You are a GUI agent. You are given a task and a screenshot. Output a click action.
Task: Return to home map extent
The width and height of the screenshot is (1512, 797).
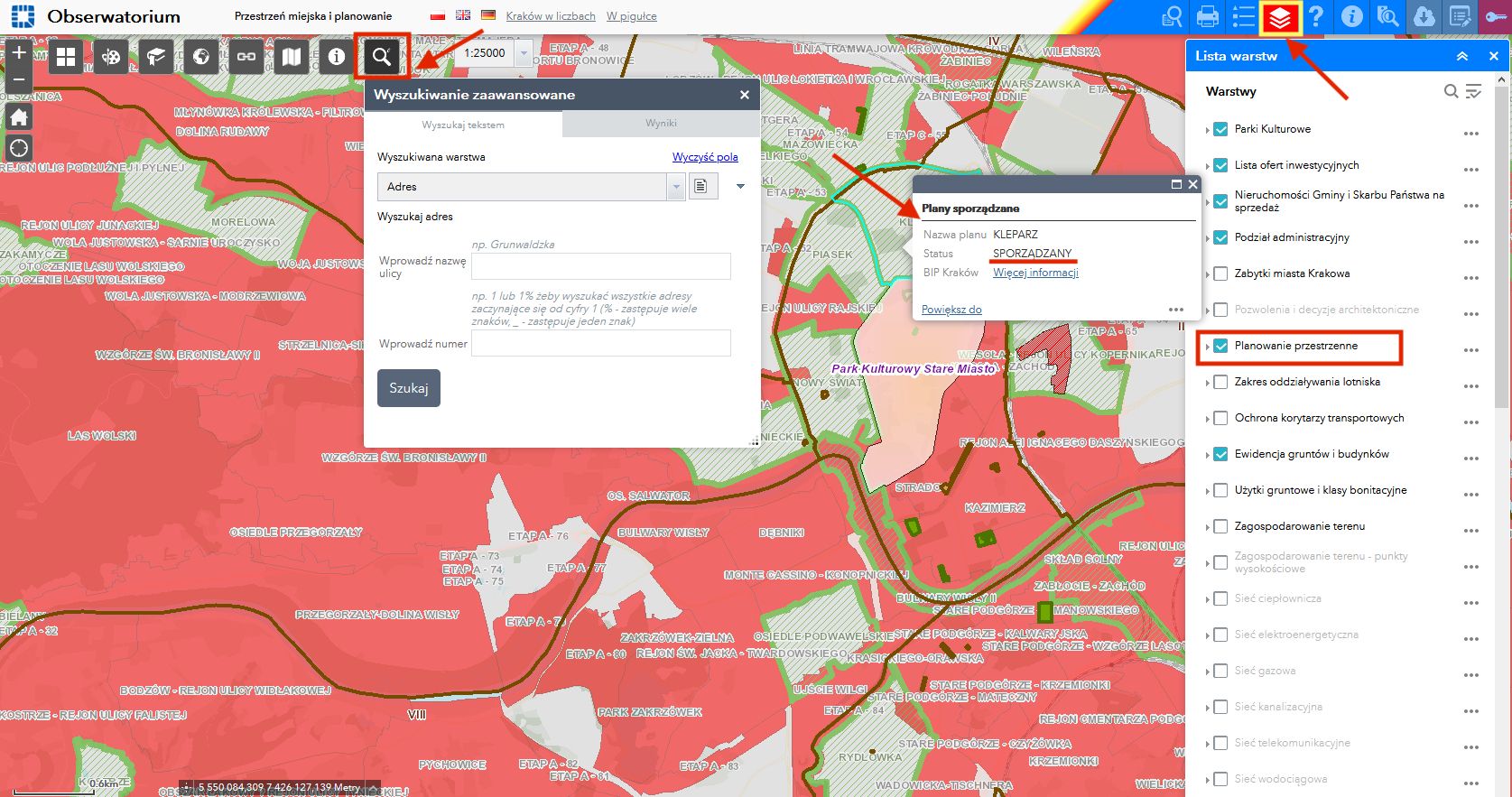19,116
